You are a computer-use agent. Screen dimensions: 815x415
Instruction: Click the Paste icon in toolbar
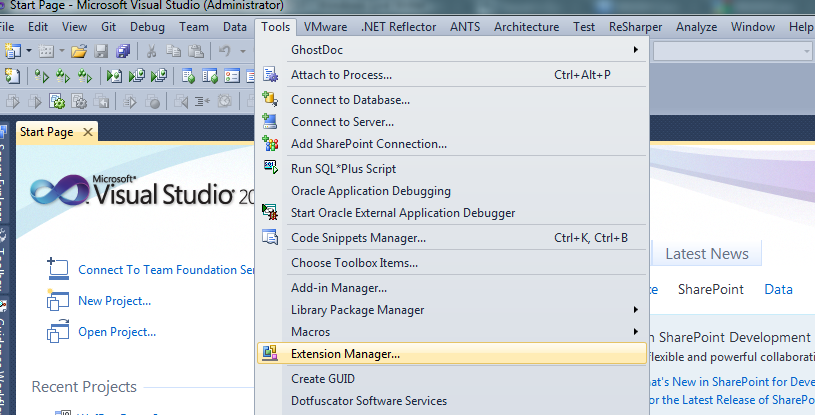[195, 50]
